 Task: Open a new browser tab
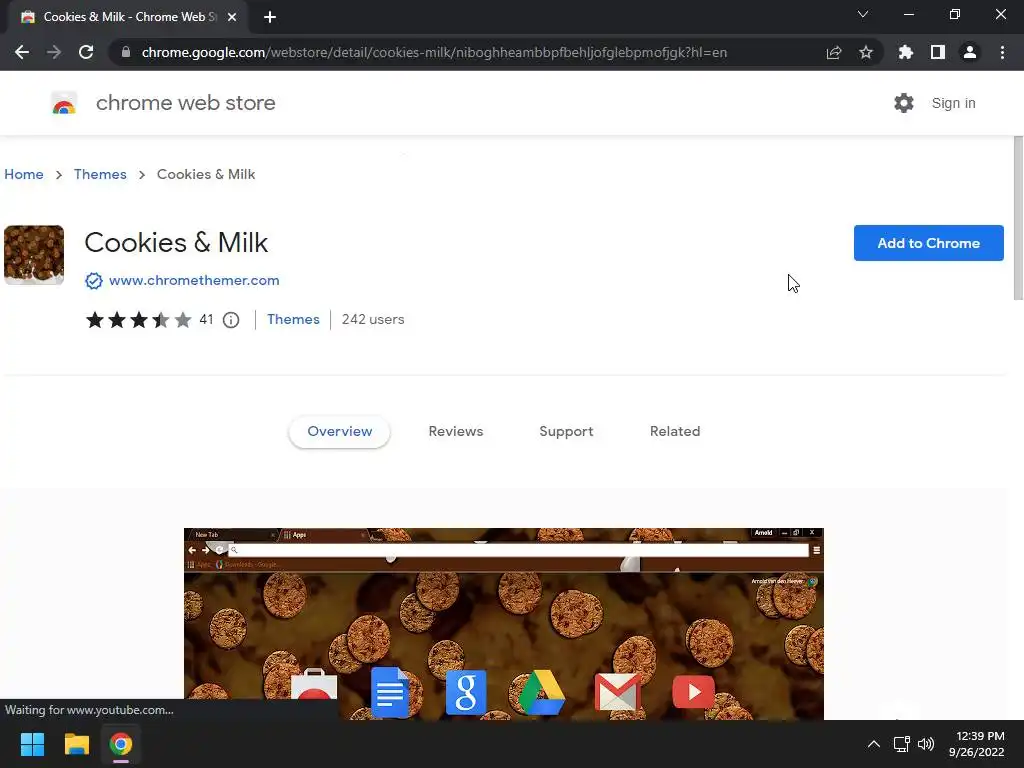270,17
